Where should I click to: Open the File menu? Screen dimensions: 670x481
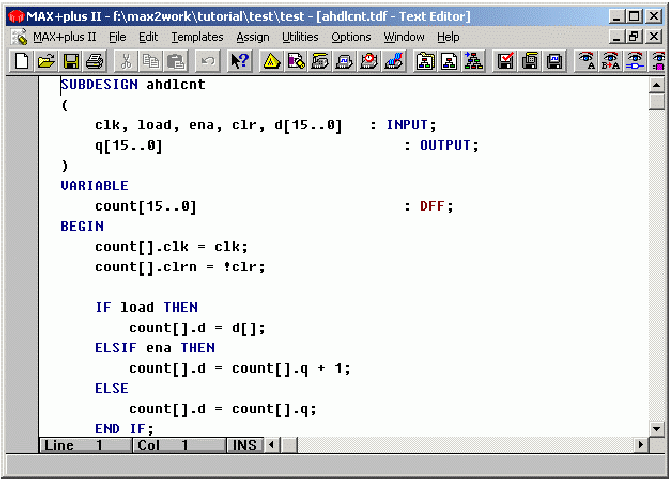click(118, 37)
